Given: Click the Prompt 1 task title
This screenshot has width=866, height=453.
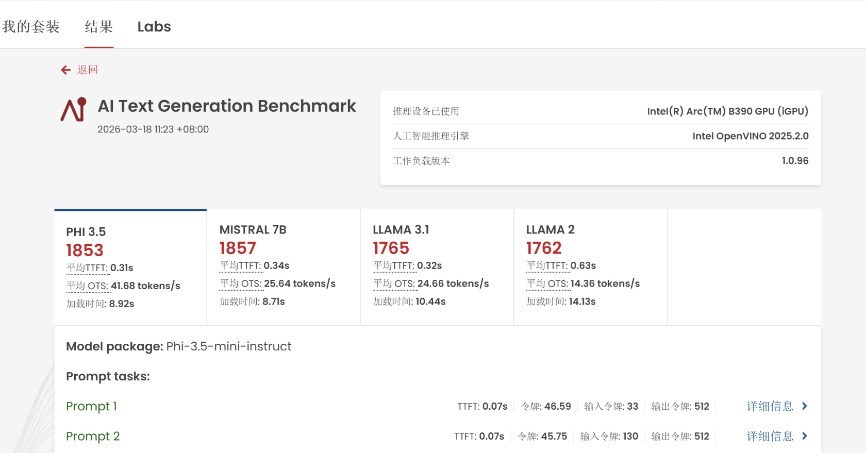Looking at the screenshot, I should 92,407.
